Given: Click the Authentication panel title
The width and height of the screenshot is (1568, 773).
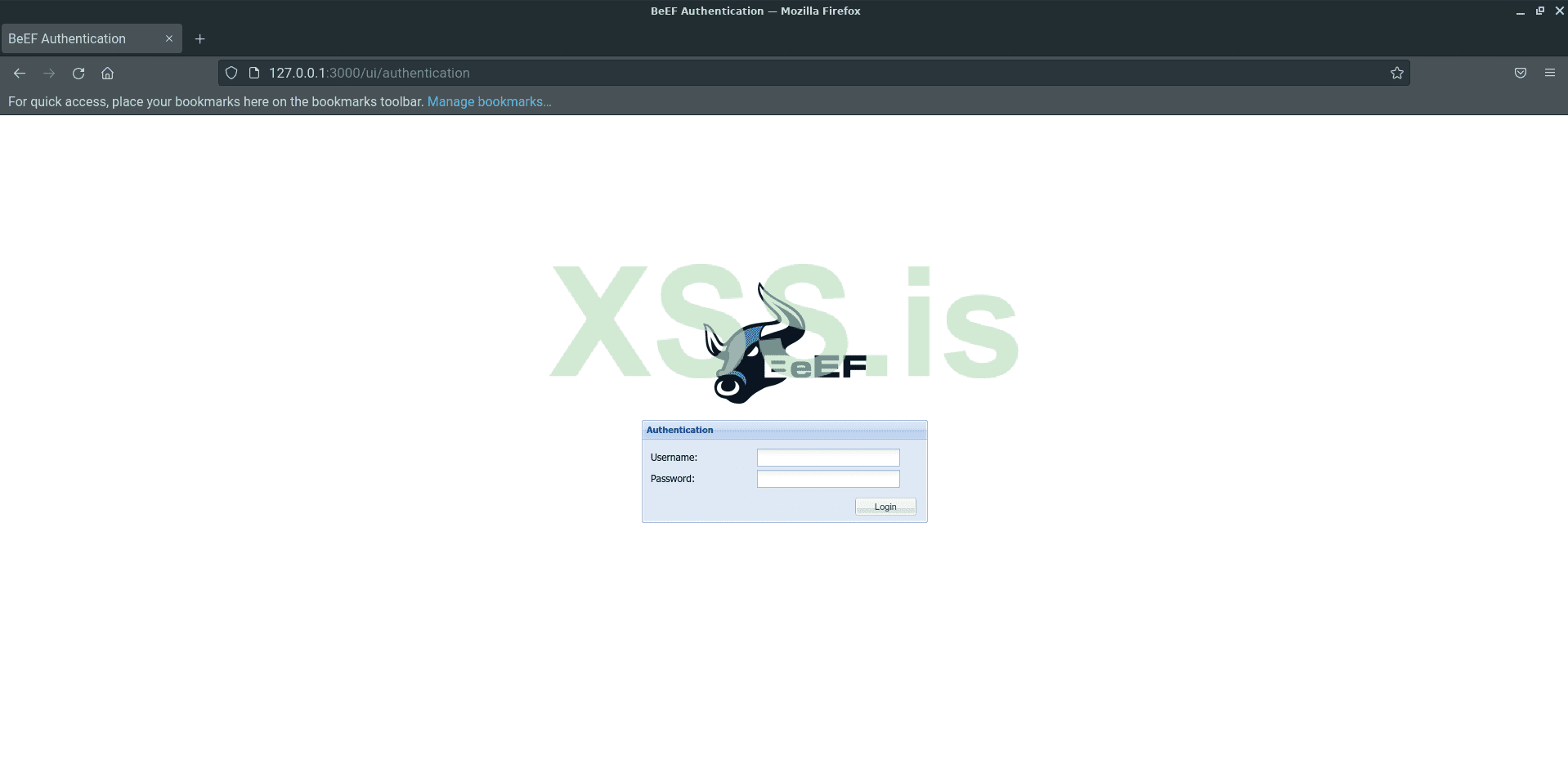Looking at the screenshot, I should [x=679, y=430].
